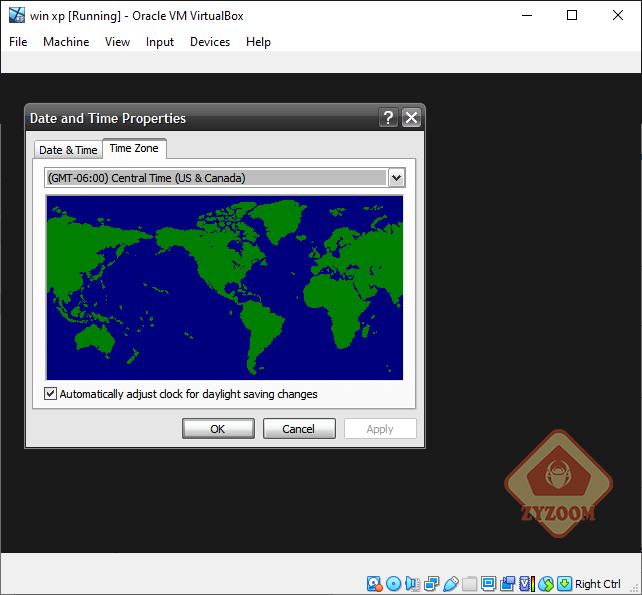Viewport: 642px width, 595px height.
Task: Click the Cancel button
Action: (299, 429)
